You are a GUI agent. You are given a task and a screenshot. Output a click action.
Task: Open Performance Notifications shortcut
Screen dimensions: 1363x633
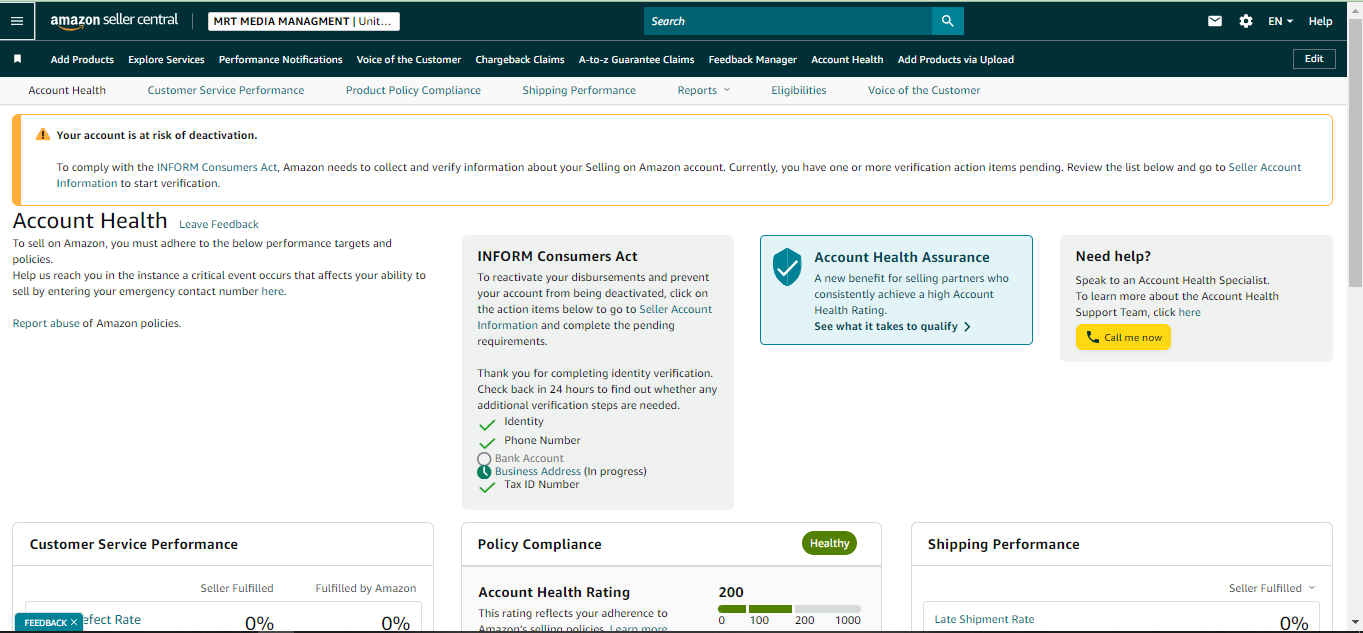click(x=281, y=59)
